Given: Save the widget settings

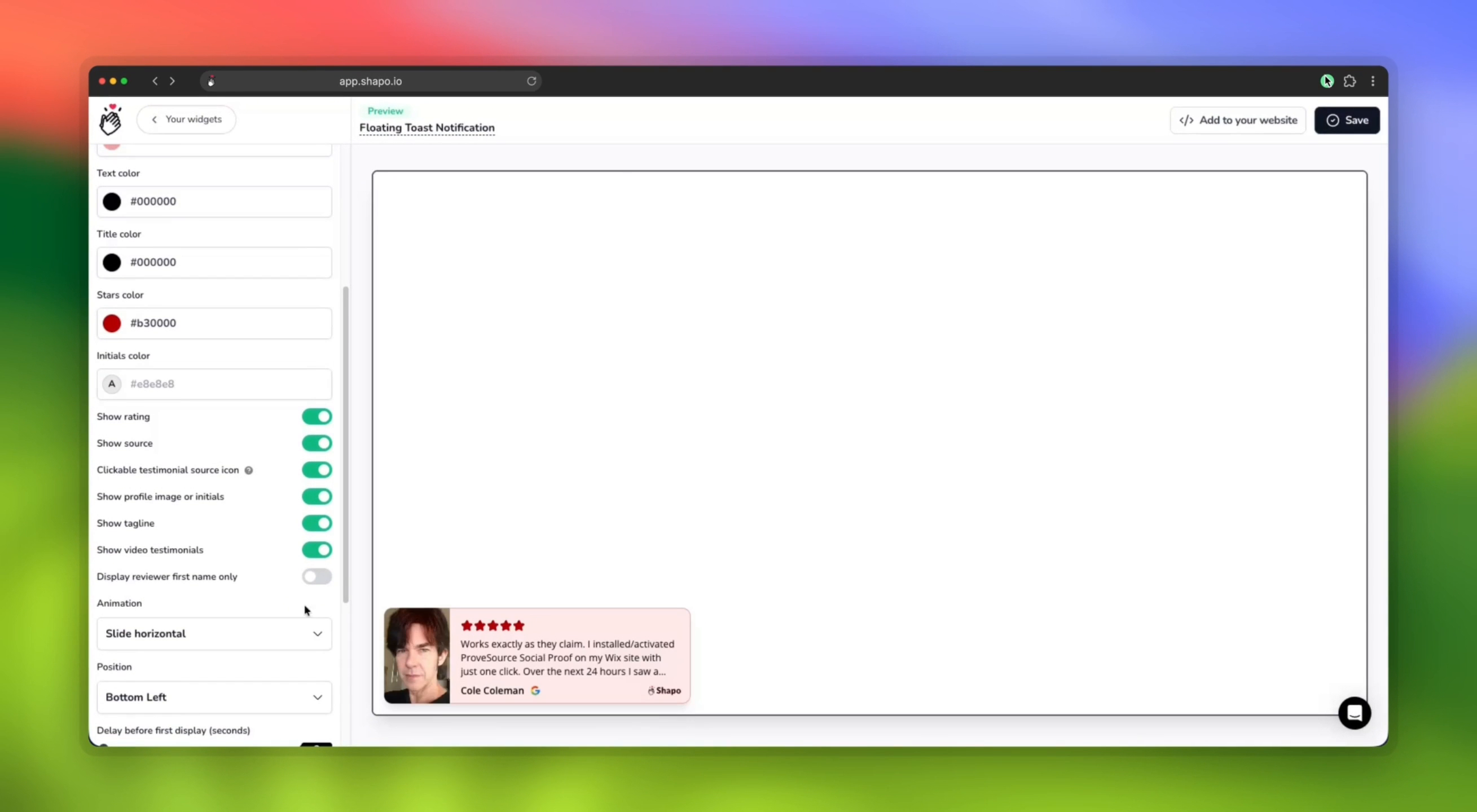Looking at the screenshot, I should pos(1347,120).
